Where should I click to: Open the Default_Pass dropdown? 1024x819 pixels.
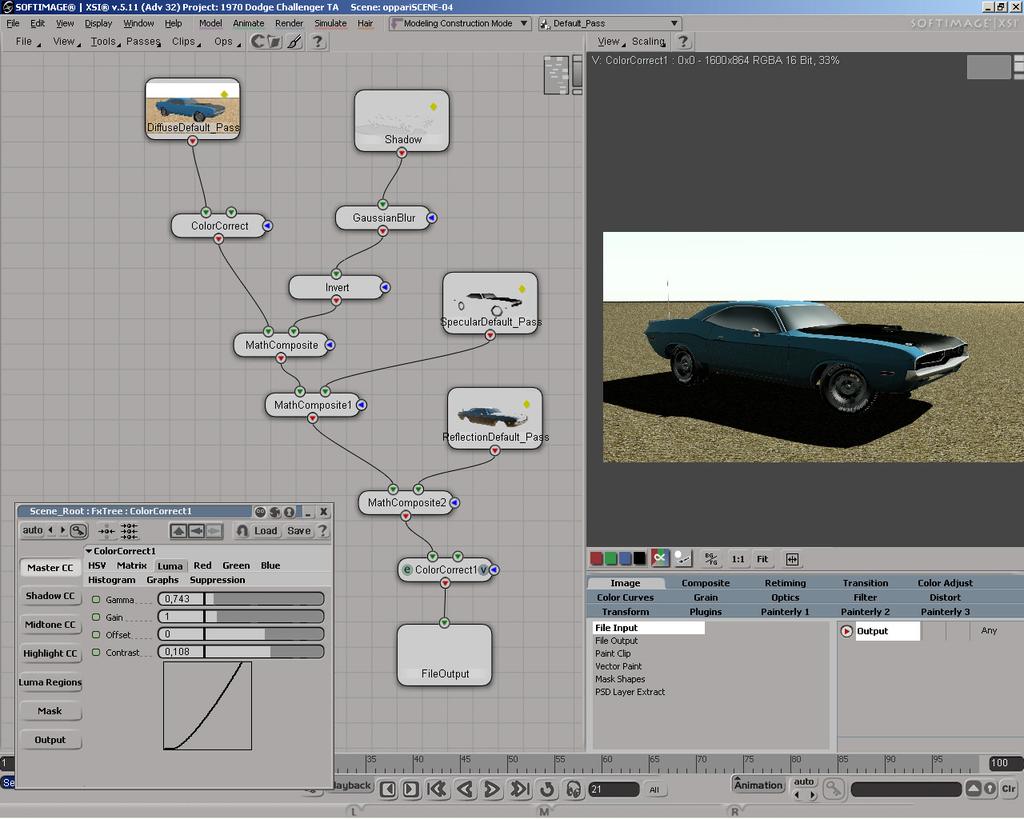(x=610, y=24)
